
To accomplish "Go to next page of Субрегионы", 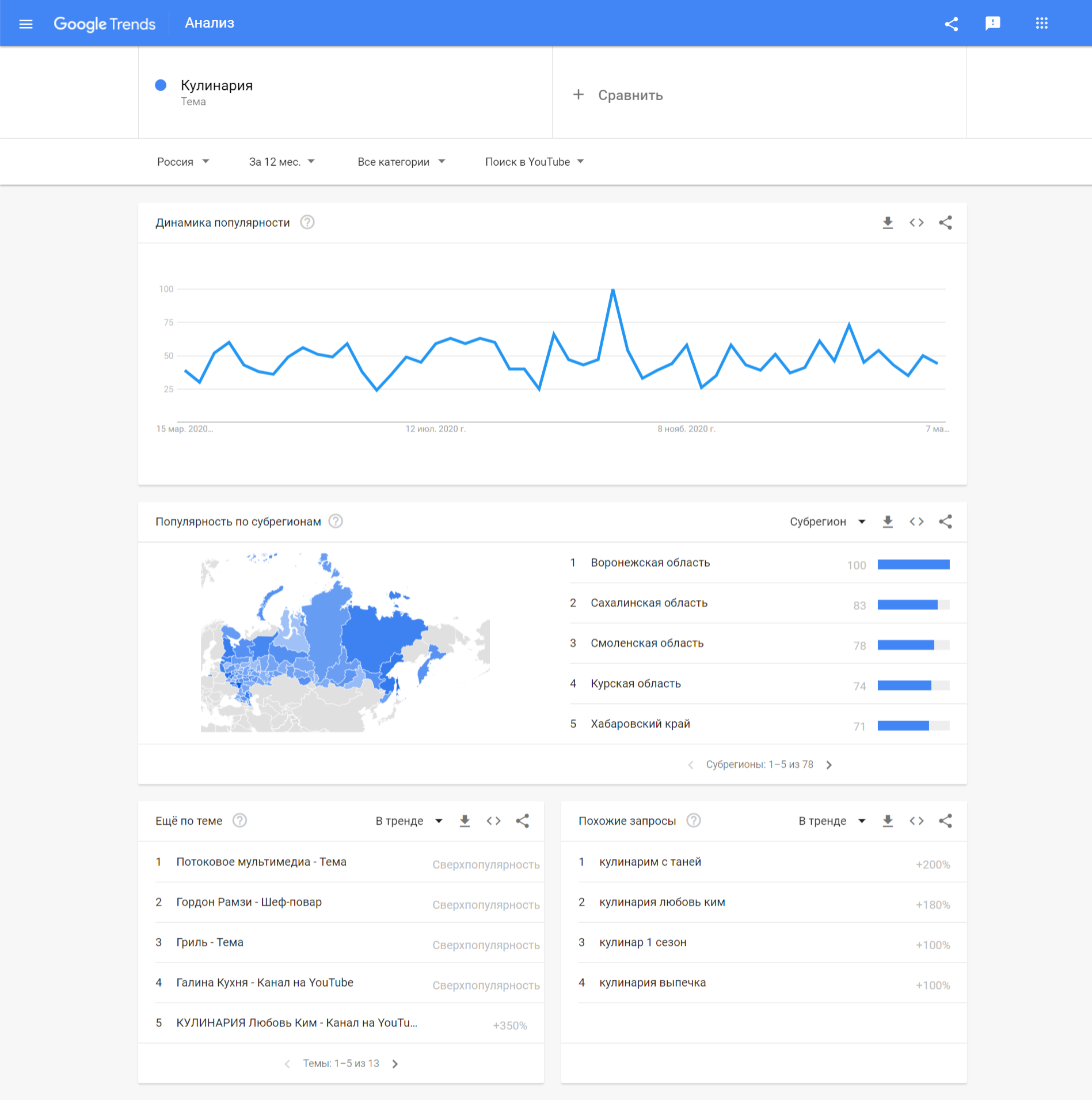I will click(829, 765).
